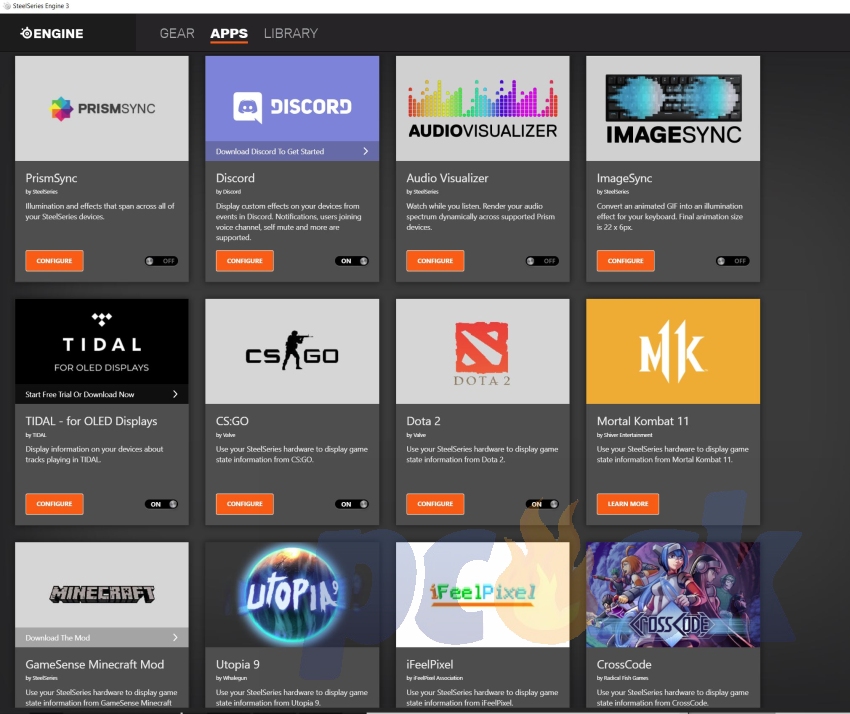This screenshot has height=714, width=850.
Task: Configure the PrismSync app
Action: pyautogui.click(x=54, y=261)
